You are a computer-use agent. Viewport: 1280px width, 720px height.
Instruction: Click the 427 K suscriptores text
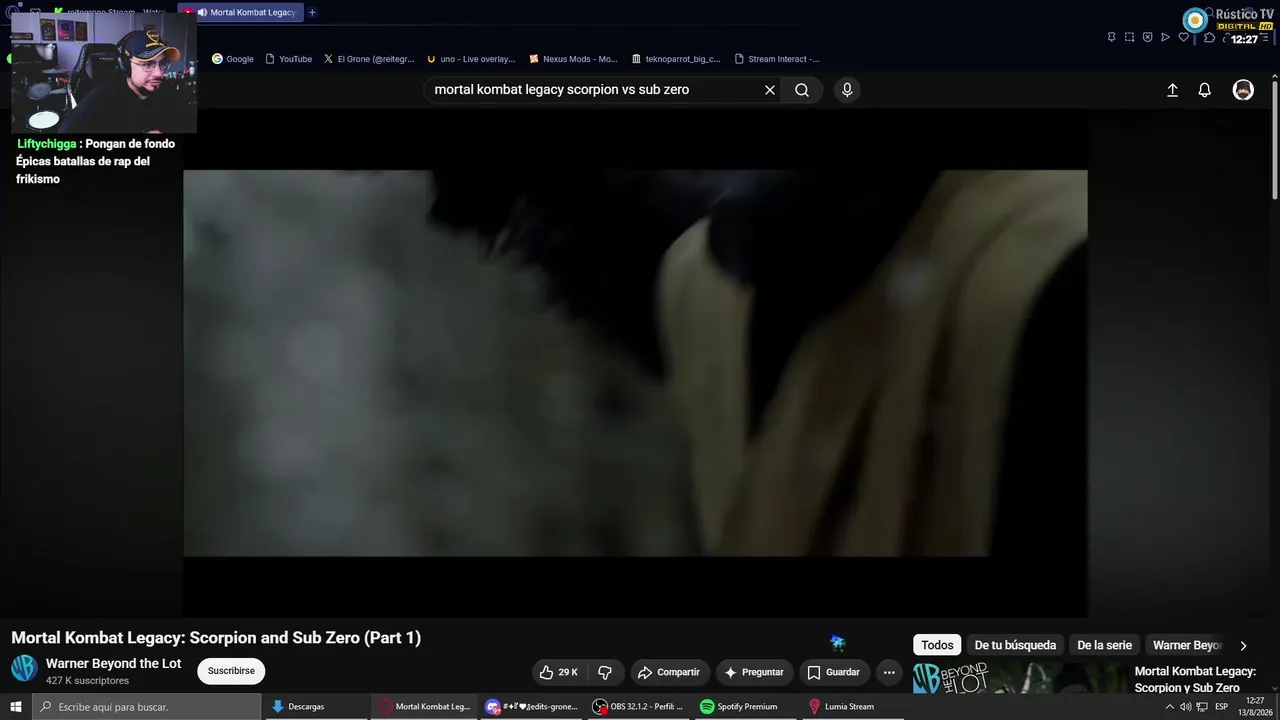point(88,681)
